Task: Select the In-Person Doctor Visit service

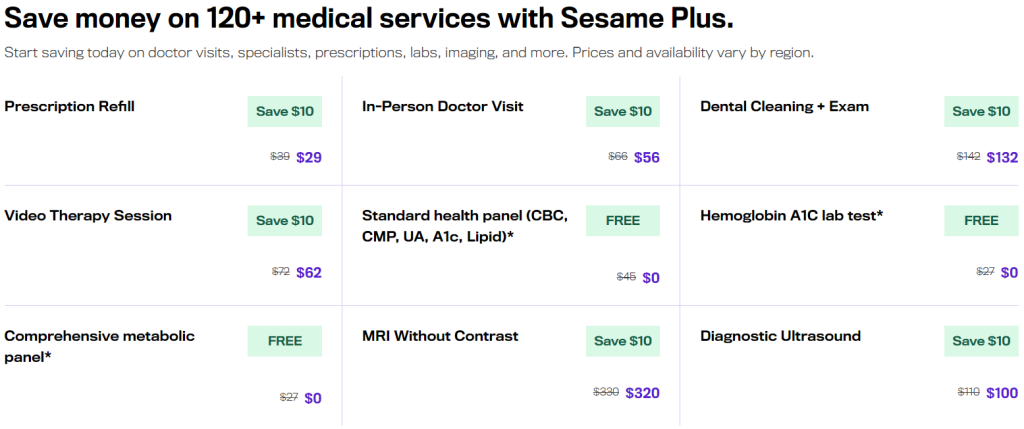Action: click(x=443, y=106)
